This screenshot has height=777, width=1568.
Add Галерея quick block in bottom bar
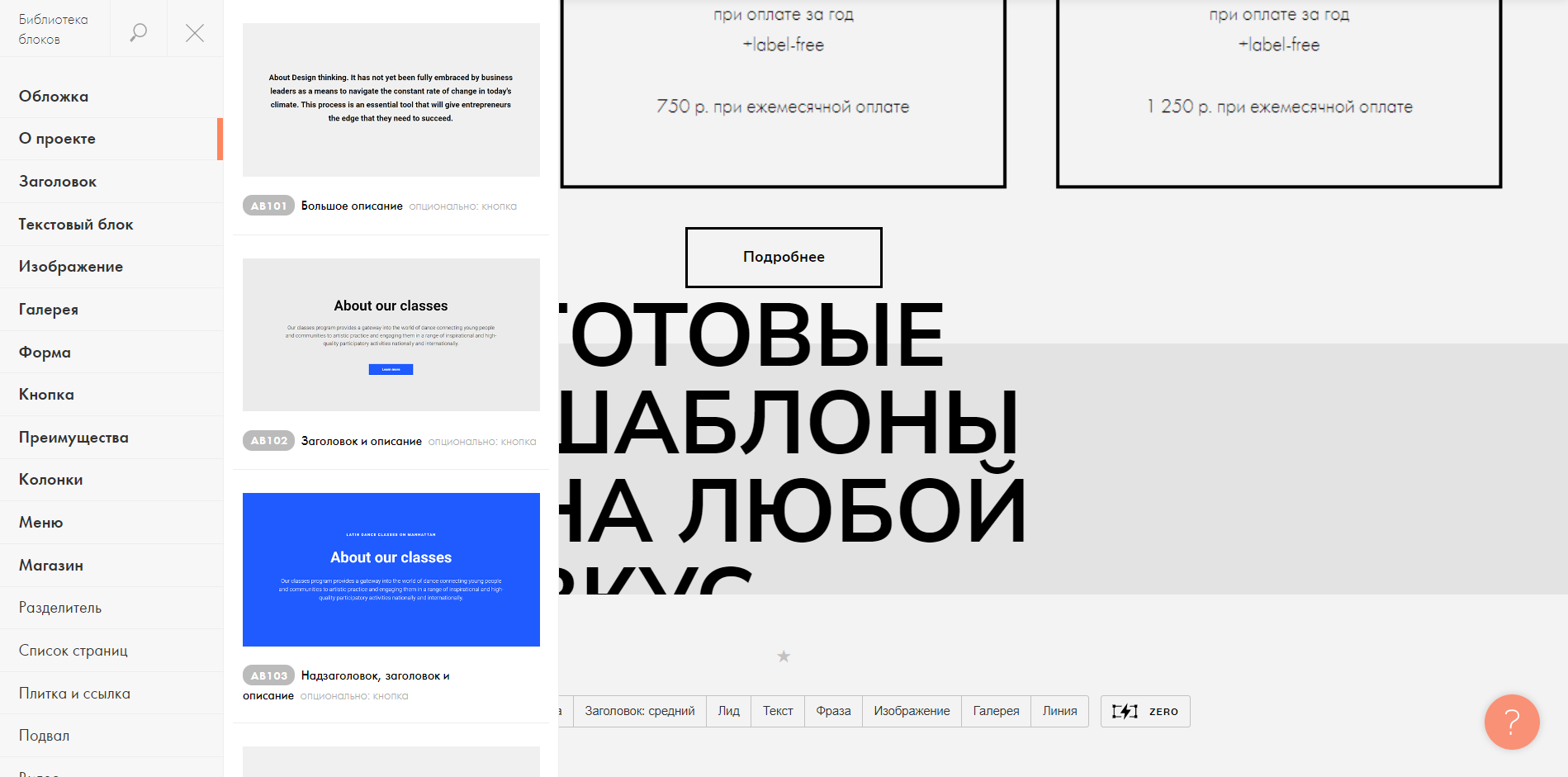pyautogui.click(x=997, y=711)
